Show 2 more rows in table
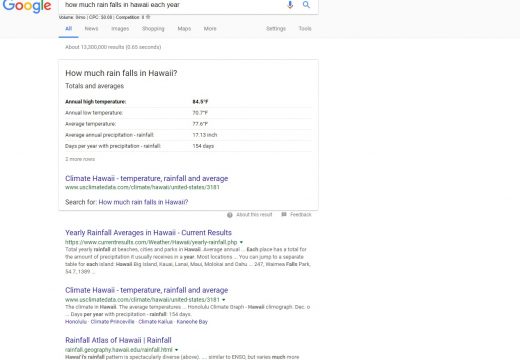This screenshot has height=360, width=520. [x=80, y=159]
